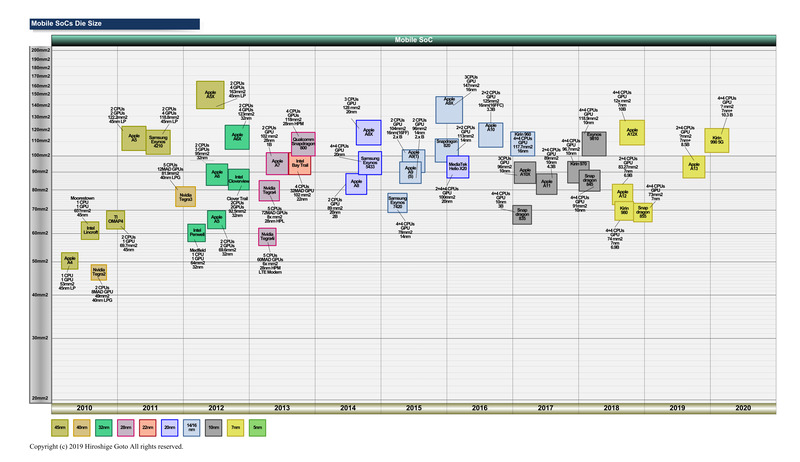
Task: Select the Nvidia Tegra3 chip box
Action: 185,197
